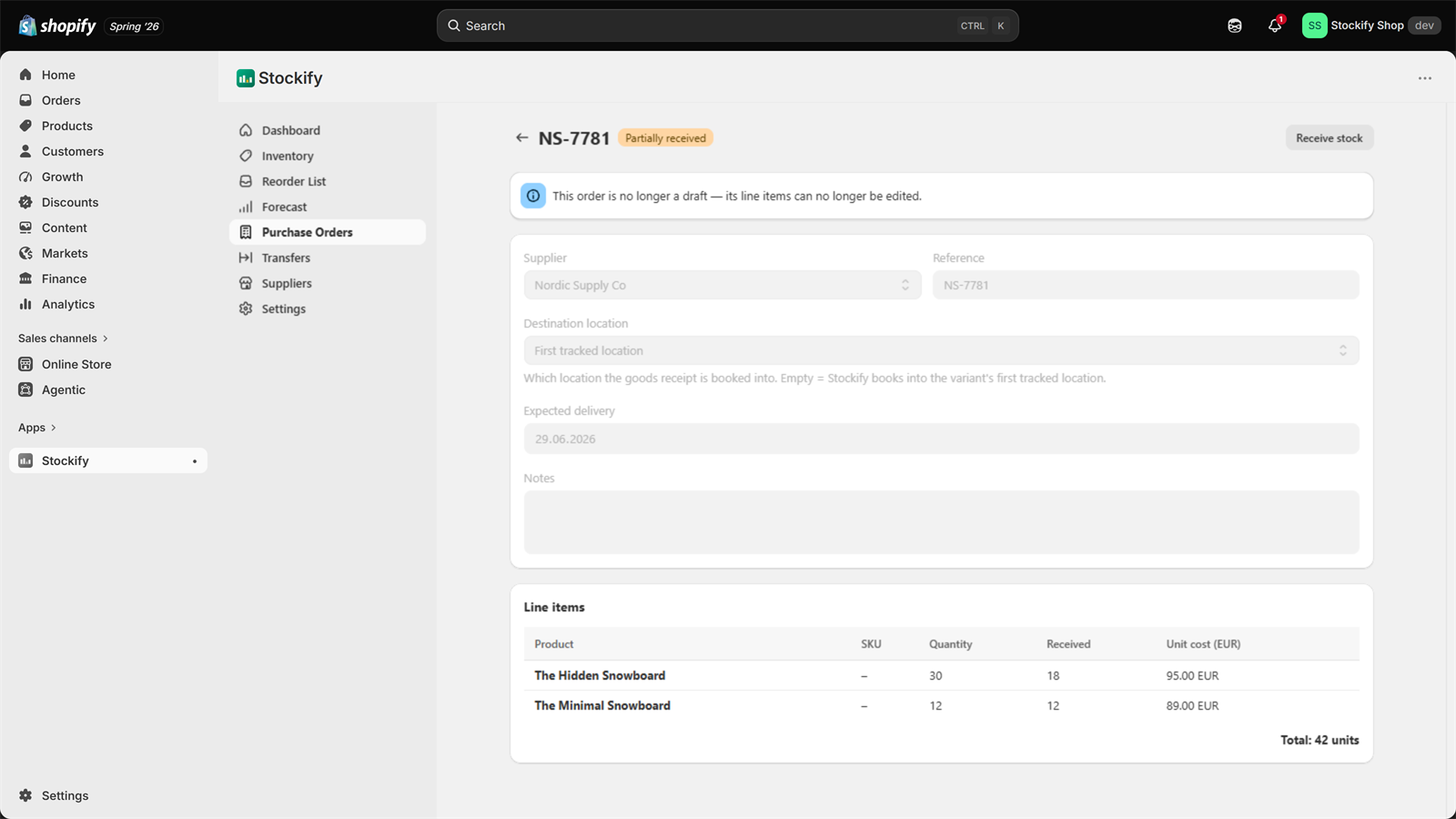Open Shopify Settings at sidebar bottom
The image size is (1456, 819).
tap(65, 795)
